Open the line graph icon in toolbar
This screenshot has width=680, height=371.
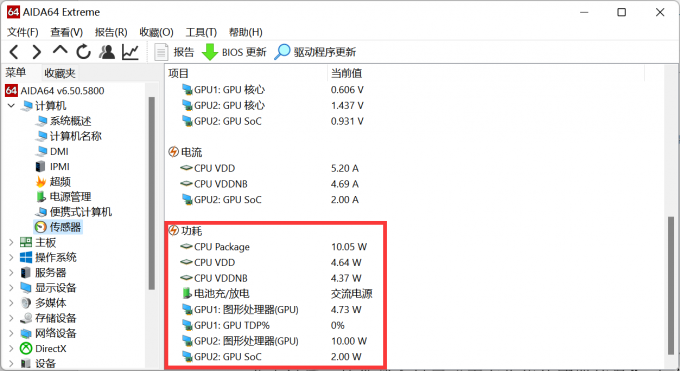click(130, 52)
